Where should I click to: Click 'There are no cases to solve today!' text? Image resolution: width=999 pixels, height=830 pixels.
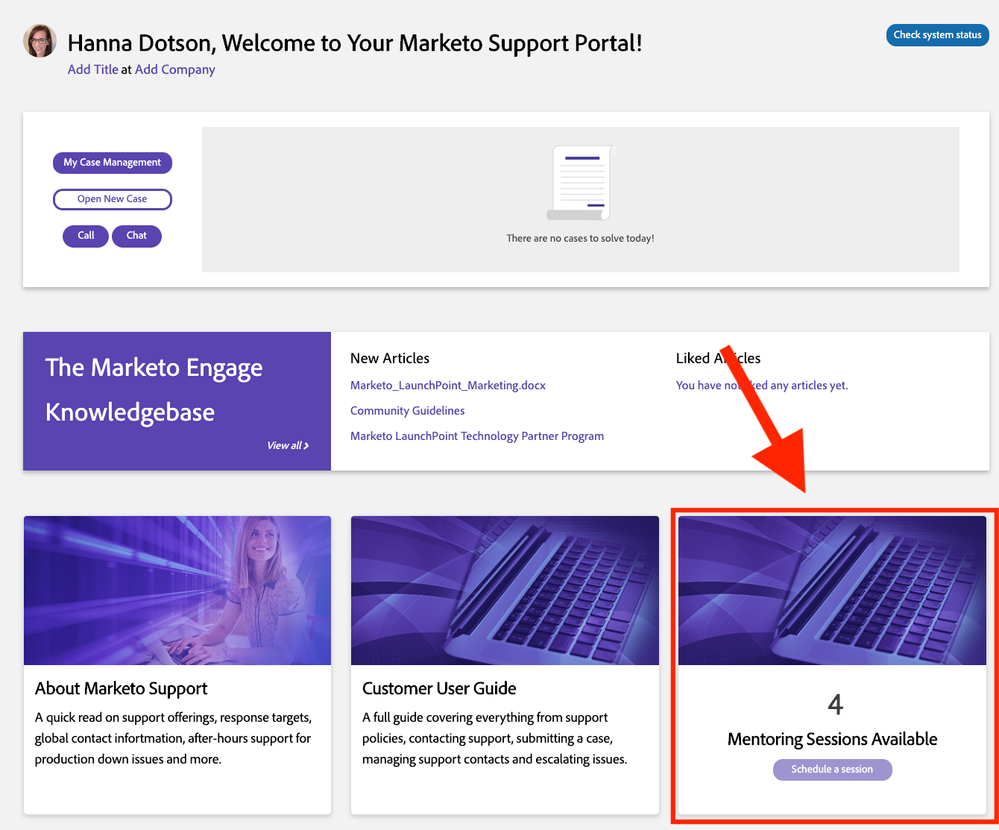(580, 238)
